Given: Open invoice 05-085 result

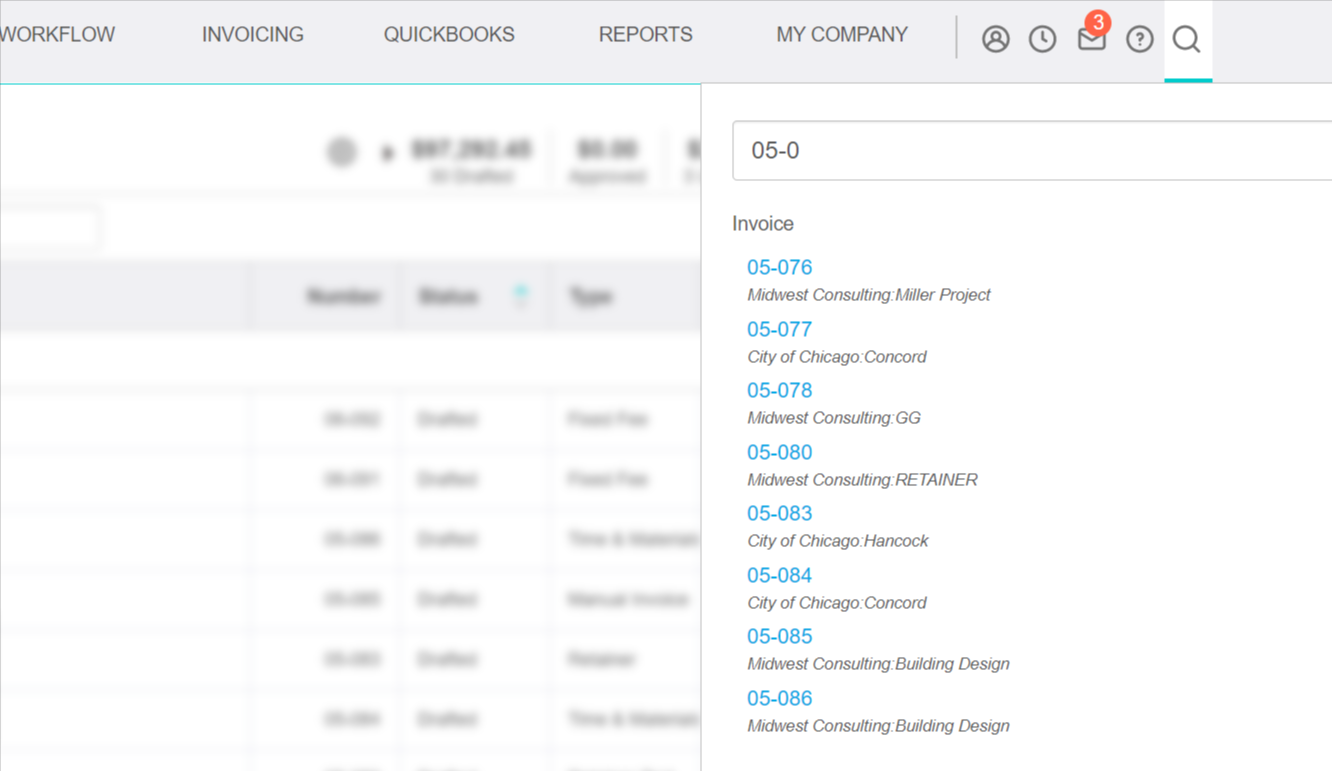Looking at the screenshot, I should pos(779,636).
